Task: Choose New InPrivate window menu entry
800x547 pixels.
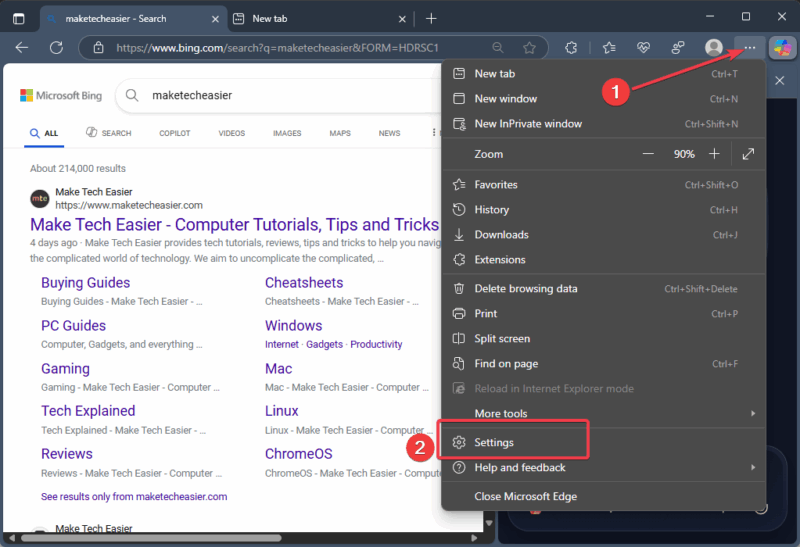Action: pos(528,124)
